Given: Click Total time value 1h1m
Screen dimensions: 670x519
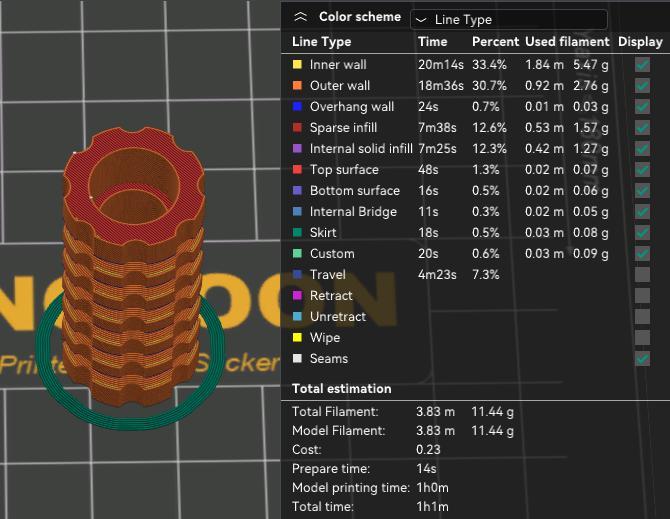Looking at the screenshot, I should [432, 507].
